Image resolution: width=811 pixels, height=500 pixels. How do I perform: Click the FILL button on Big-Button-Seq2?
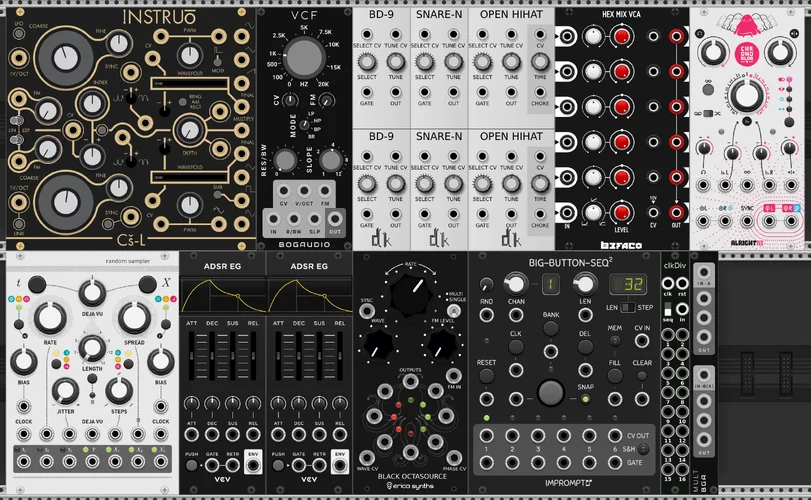point(614,376)
